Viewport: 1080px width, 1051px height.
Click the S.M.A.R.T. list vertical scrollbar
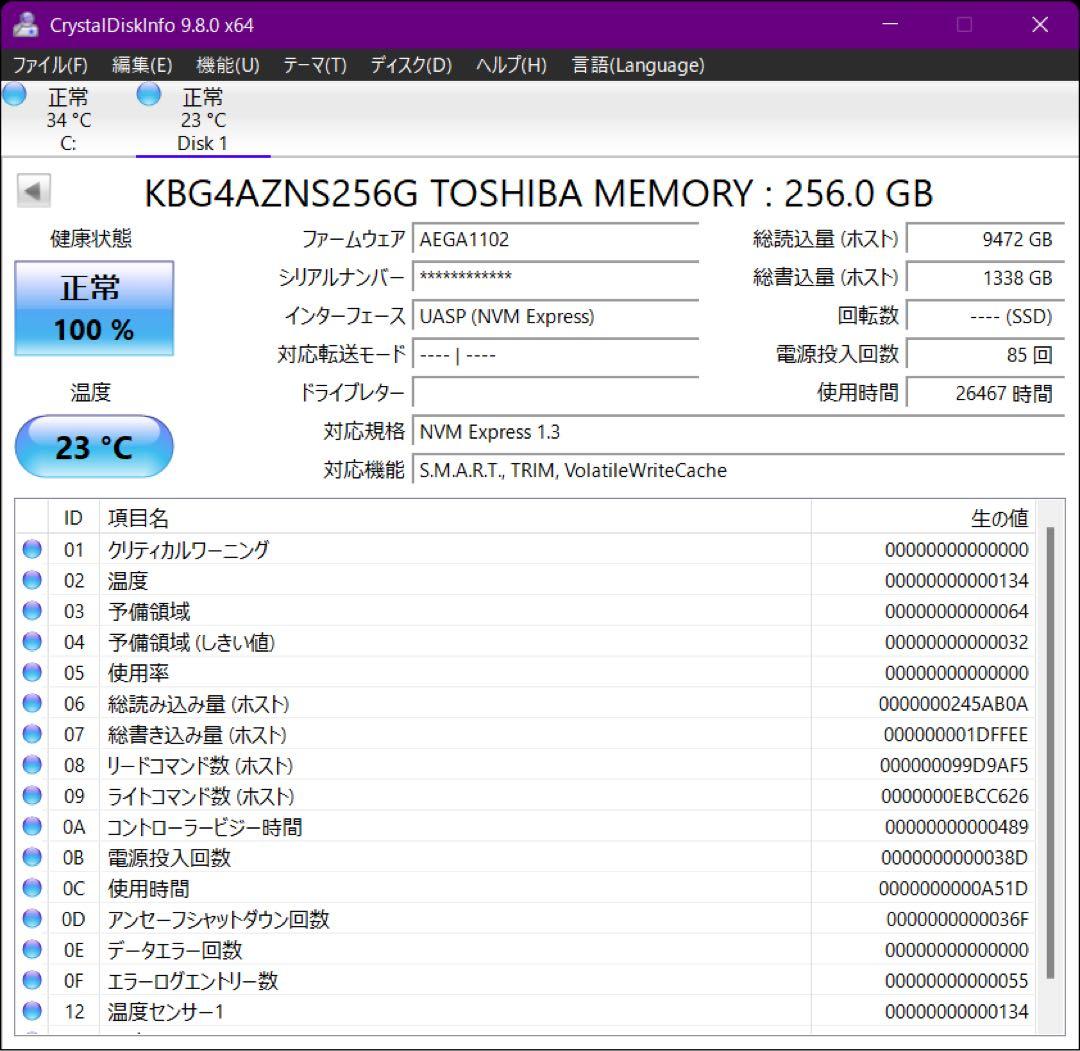(x=1050, y=752)
